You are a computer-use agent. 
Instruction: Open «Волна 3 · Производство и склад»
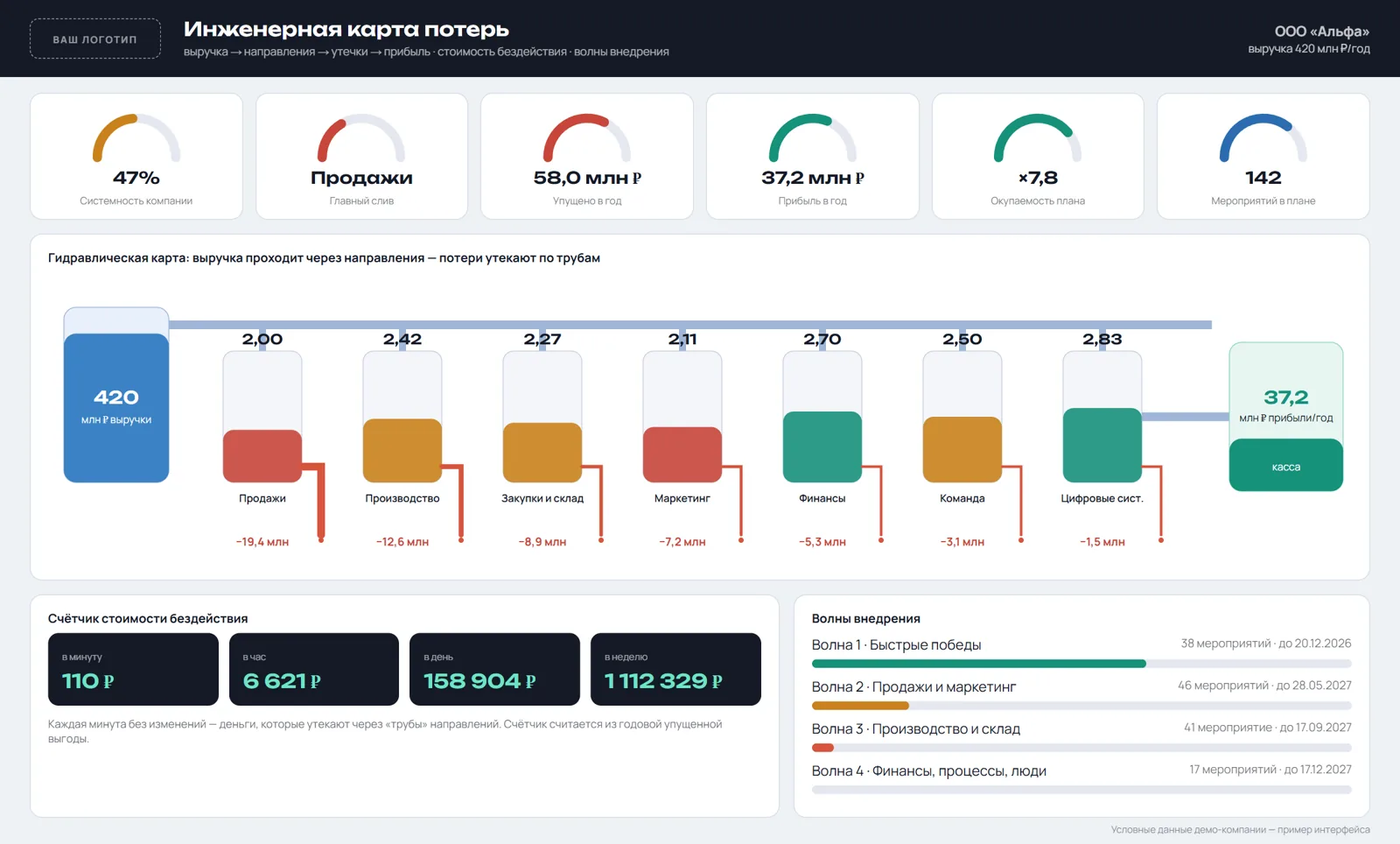point(916,729)
